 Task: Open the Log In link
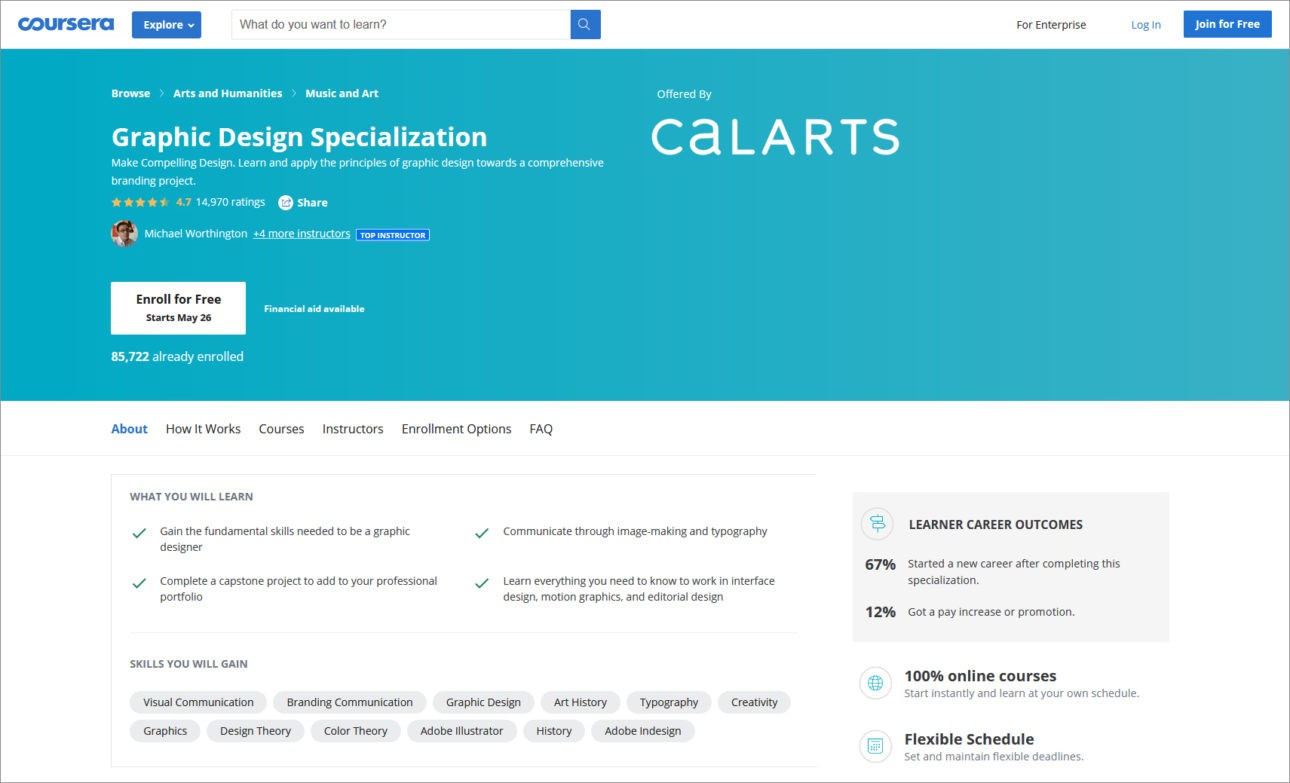coord(1146,25)
